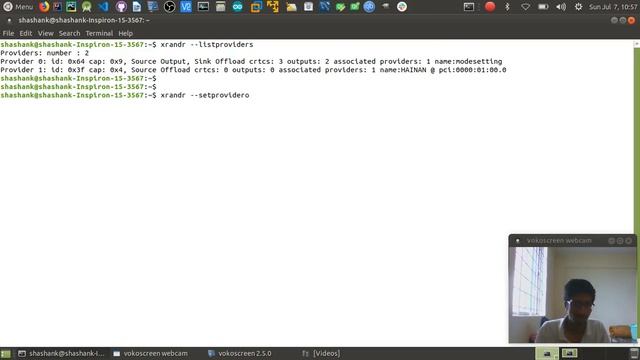Maximize the terminal window
This screenshot has width=640, height=360.
pyautogui.click(x=623, y=20)
